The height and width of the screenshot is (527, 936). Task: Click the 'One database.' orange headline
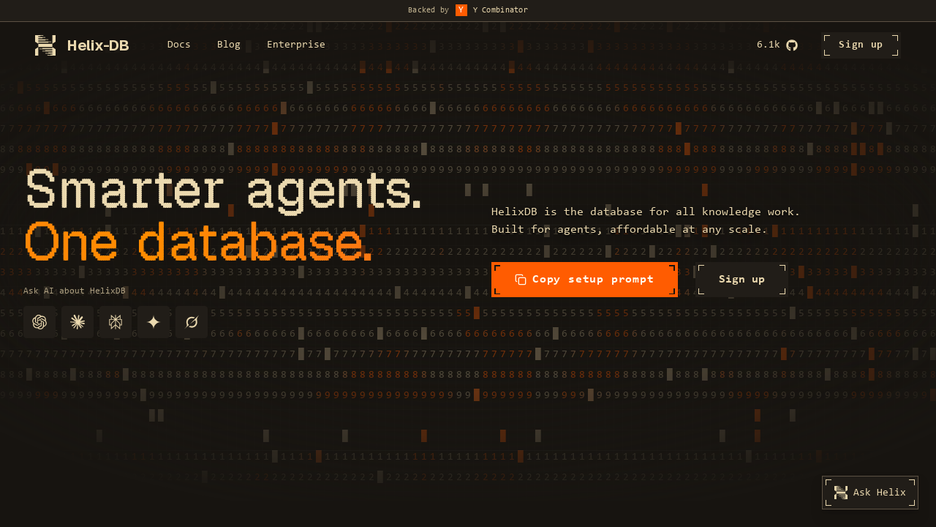[x=198, y=242]
